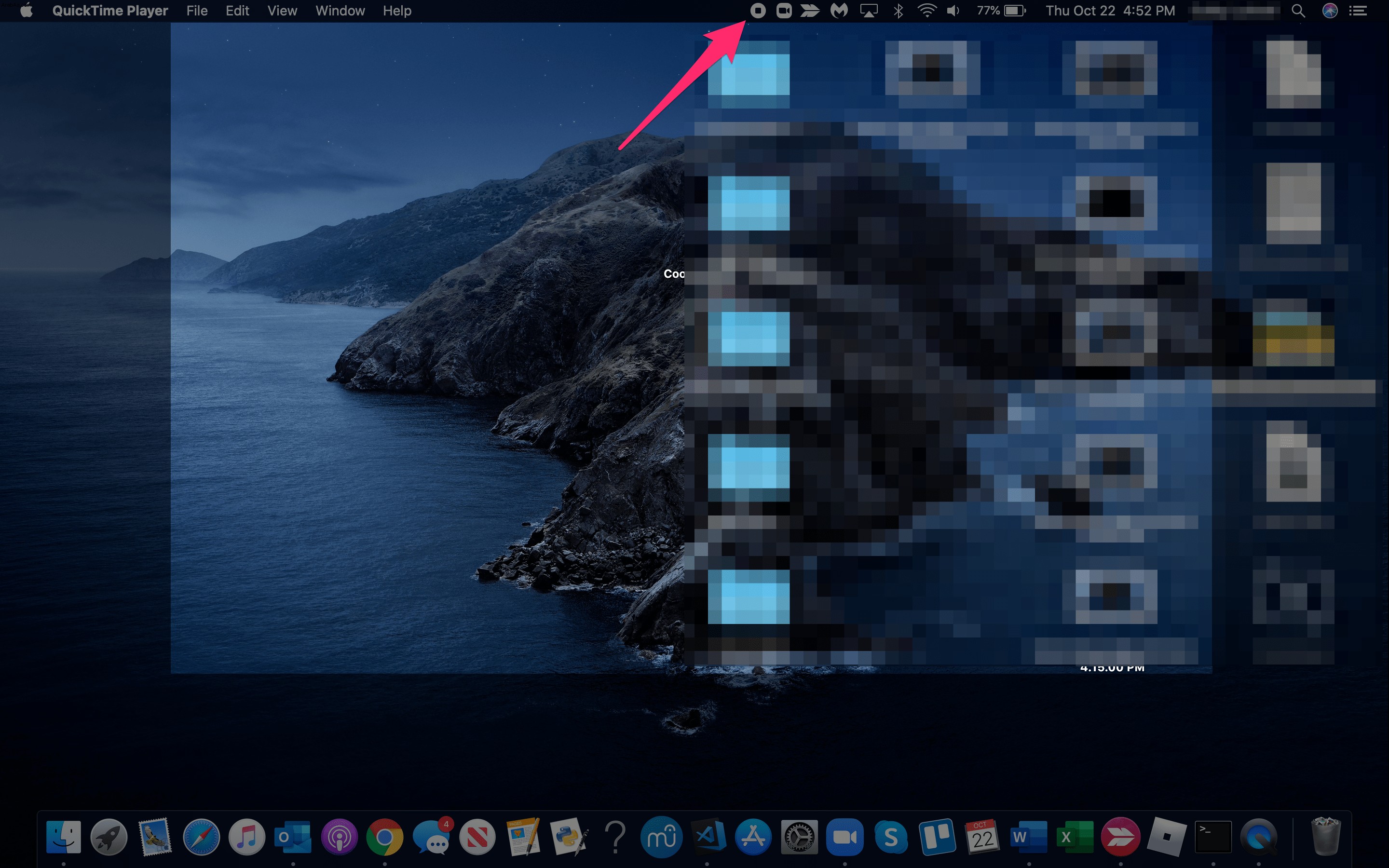Screen dimensions: 1389x868
Task: Open the AirPlay display menu
Action: click(869, 10)
